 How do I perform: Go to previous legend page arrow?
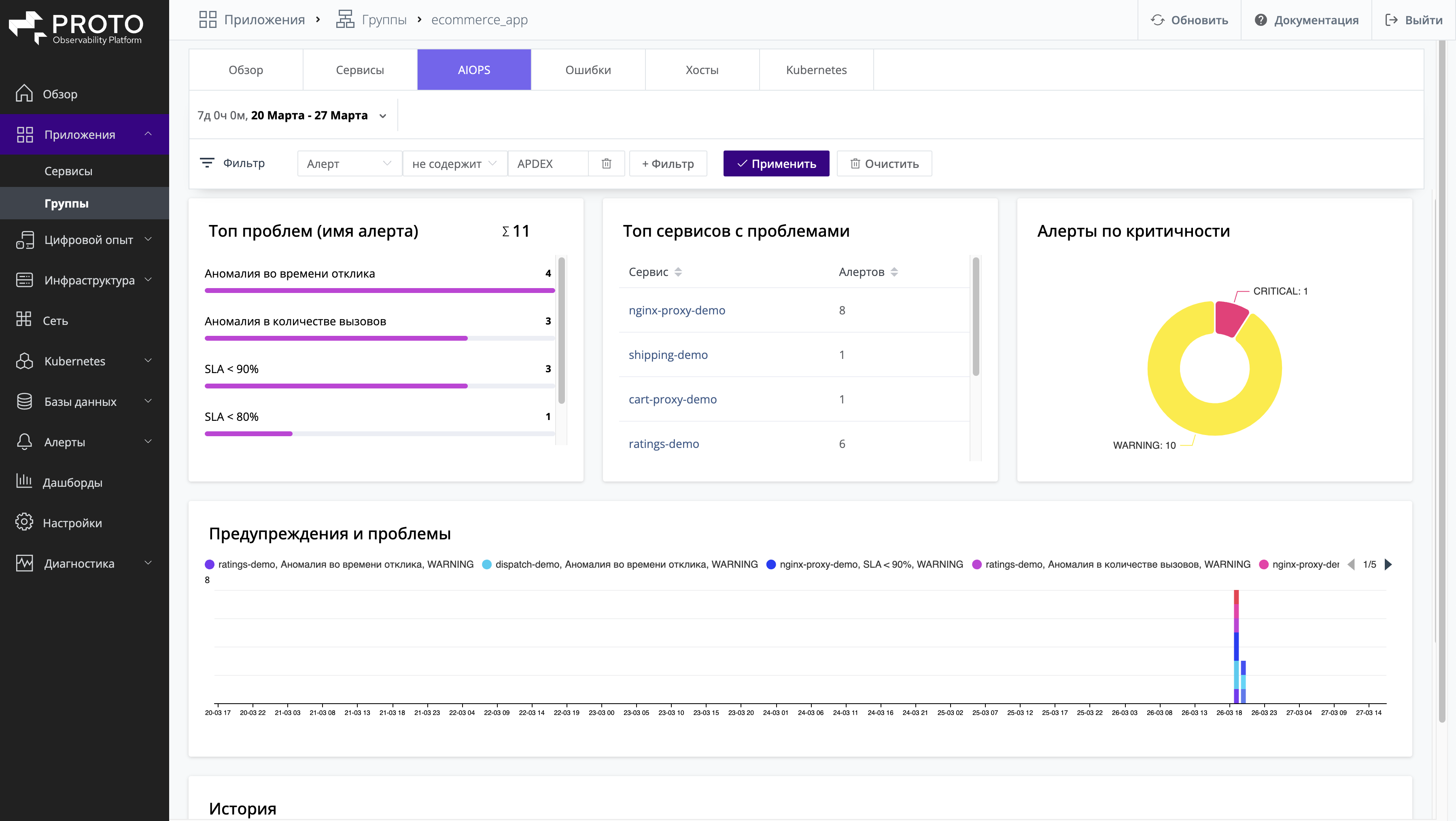click(x=1352, y=564)
